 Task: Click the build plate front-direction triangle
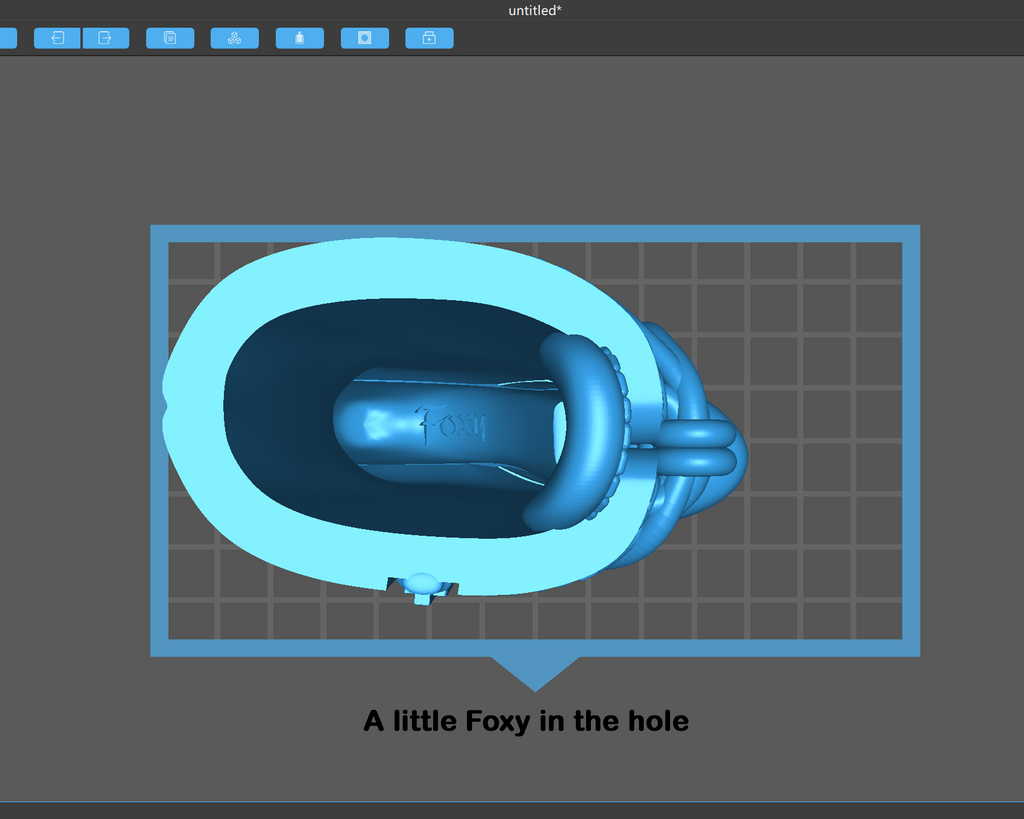pos(535,673)
